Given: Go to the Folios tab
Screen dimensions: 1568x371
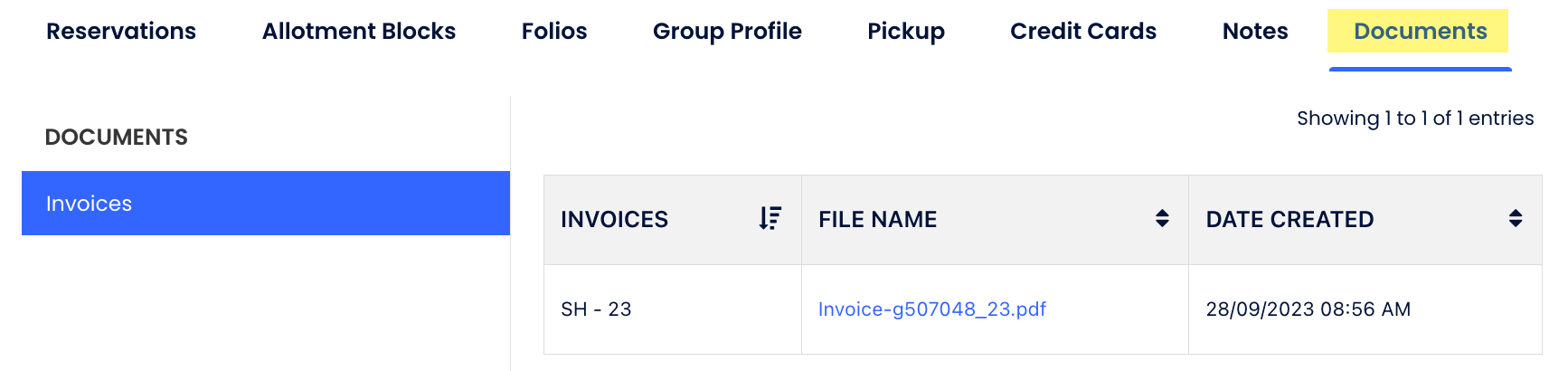Looking at the screenshot, I should (554, 32).
